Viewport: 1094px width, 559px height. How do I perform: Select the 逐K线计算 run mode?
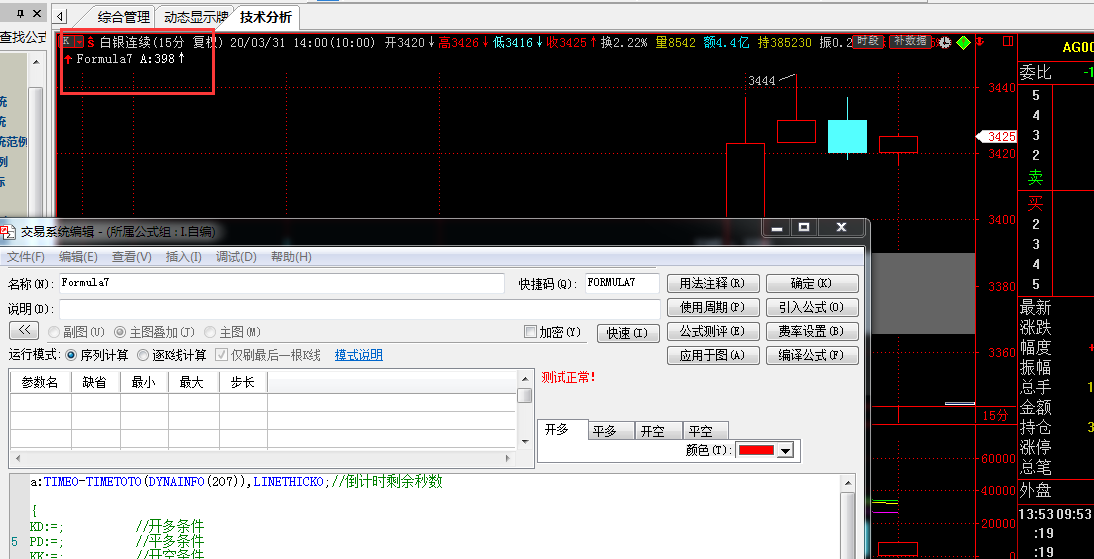point(143,355)
